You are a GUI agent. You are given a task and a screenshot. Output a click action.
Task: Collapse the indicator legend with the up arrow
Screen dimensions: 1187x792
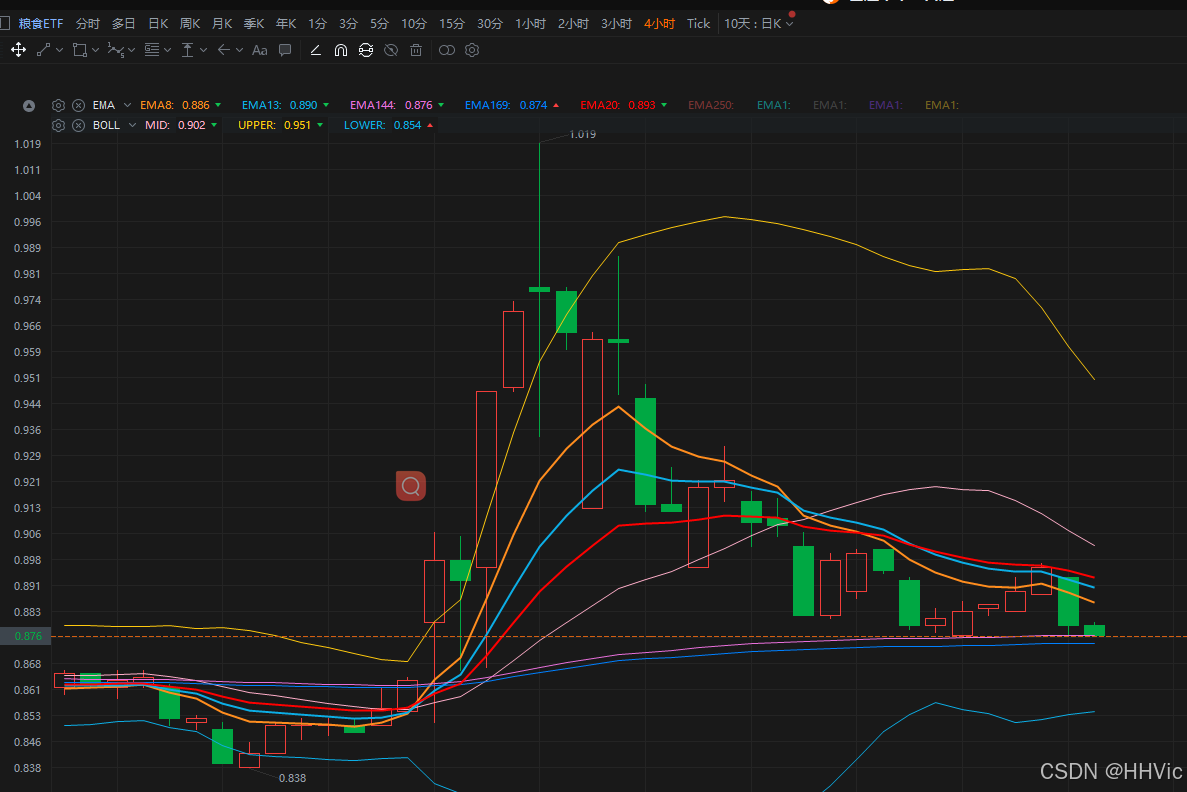coord(29,105)
